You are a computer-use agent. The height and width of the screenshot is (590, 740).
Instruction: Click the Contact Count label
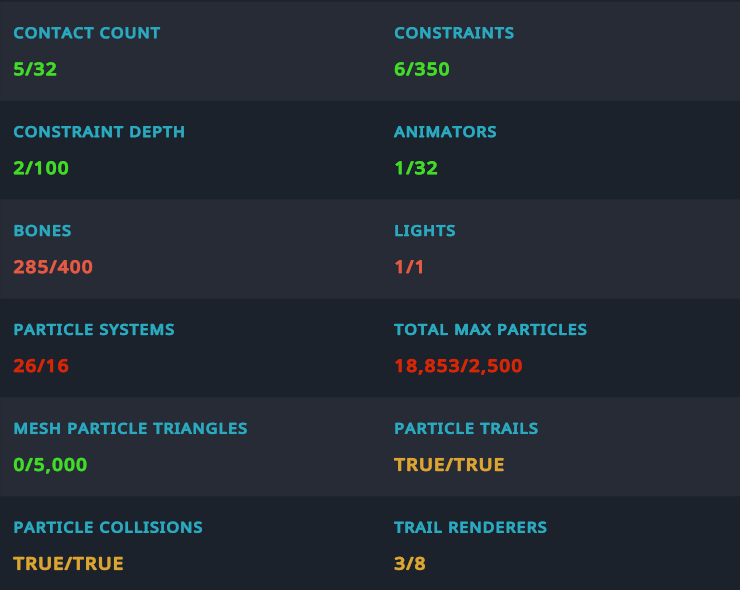(86, 33)
